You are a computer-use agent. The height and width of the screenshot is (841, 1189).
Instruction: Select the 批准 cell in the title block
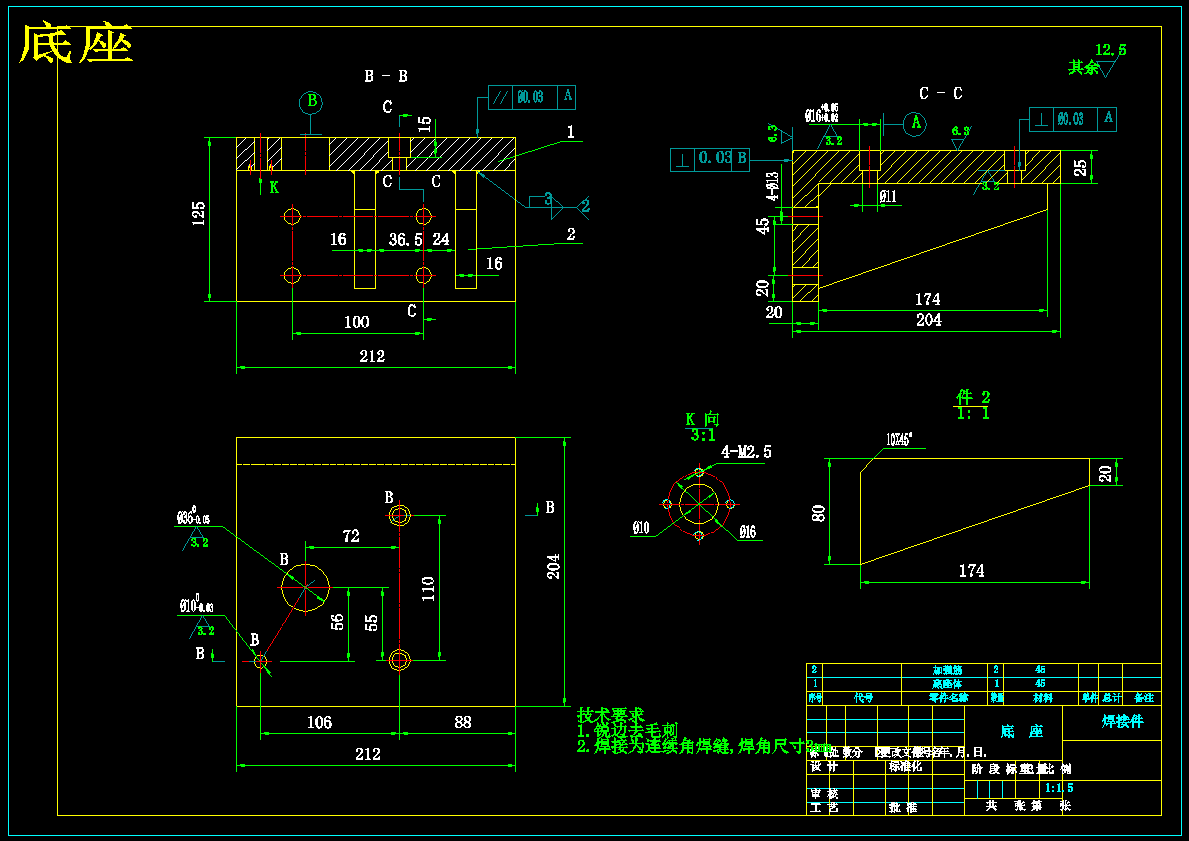coord(903,808)
